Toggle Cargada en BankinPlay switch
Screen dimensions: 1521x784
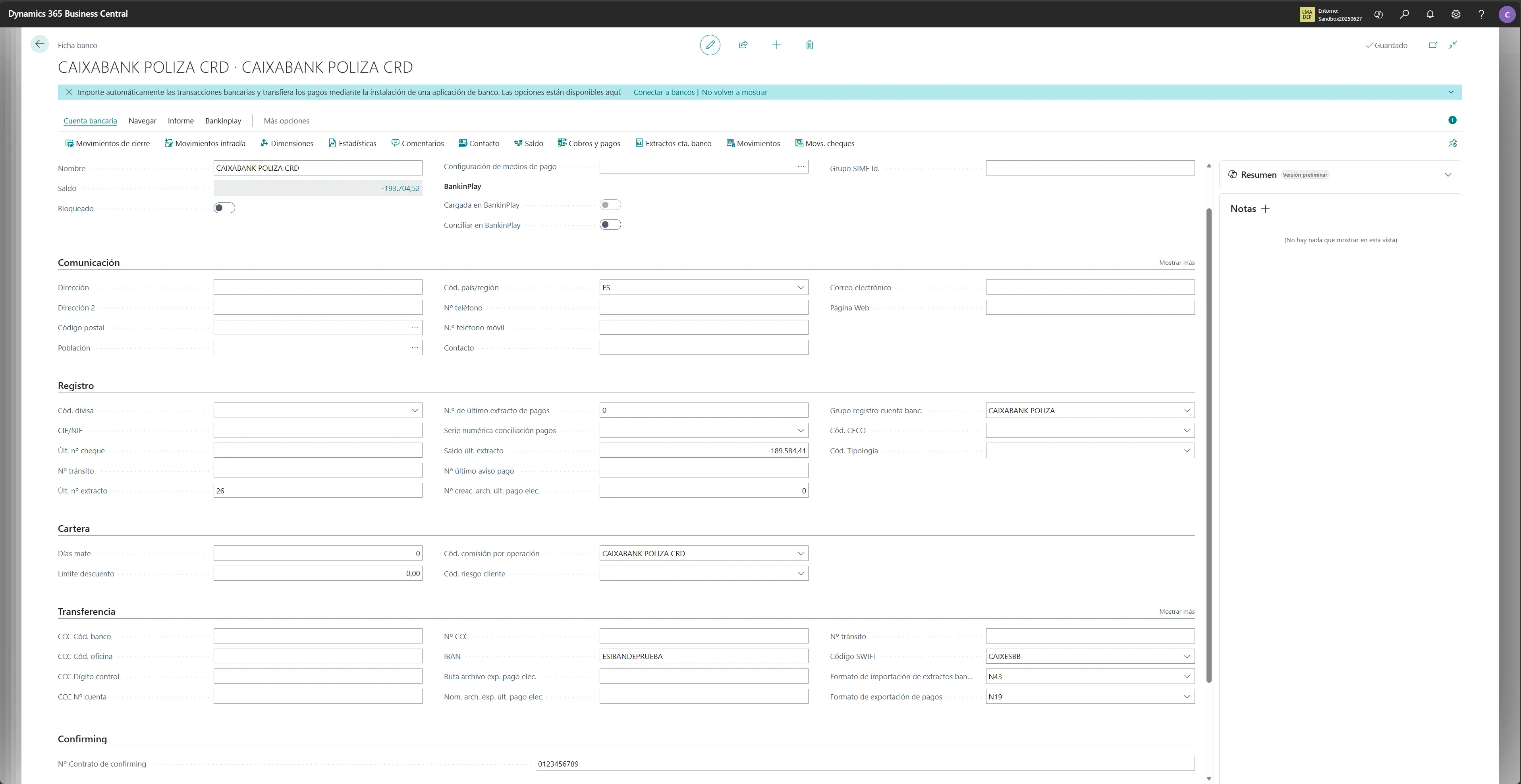tap(610, 205)
